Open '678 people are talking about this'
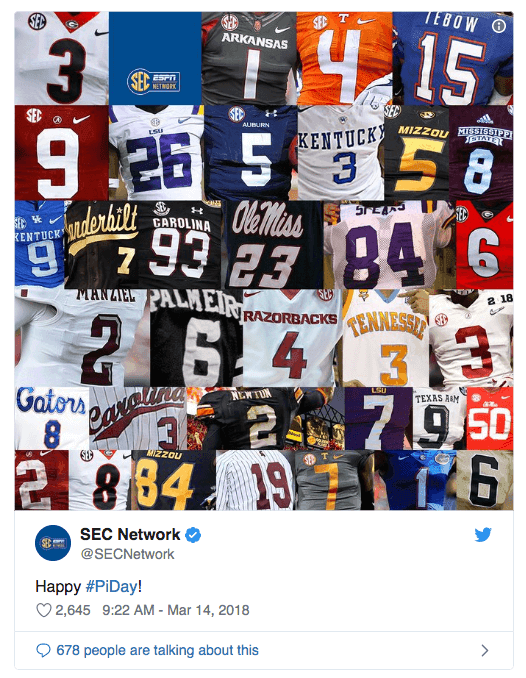 coord(157,650)
